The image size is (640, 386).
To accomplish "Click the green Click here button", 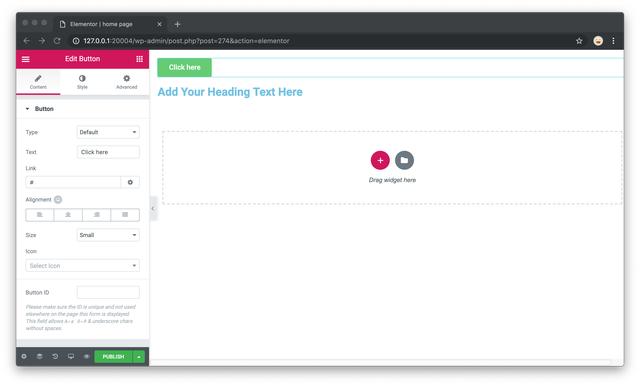I will [x=184, y=67].
